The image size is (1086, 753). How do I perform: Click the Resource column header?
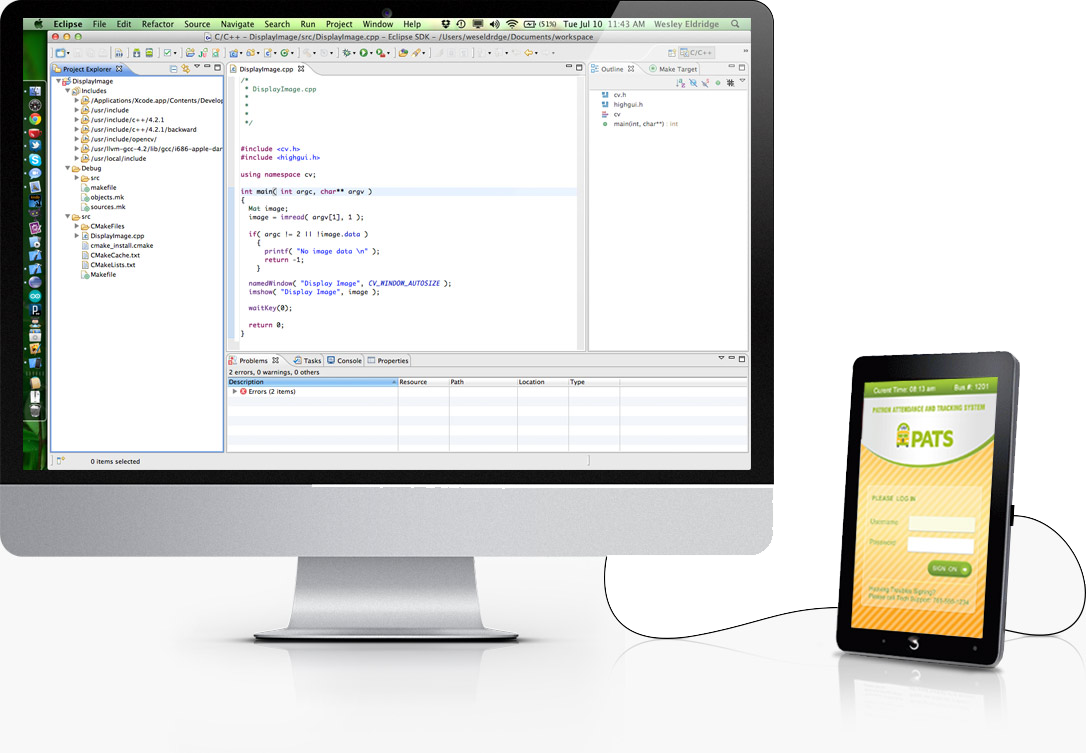tap(423, 382)
